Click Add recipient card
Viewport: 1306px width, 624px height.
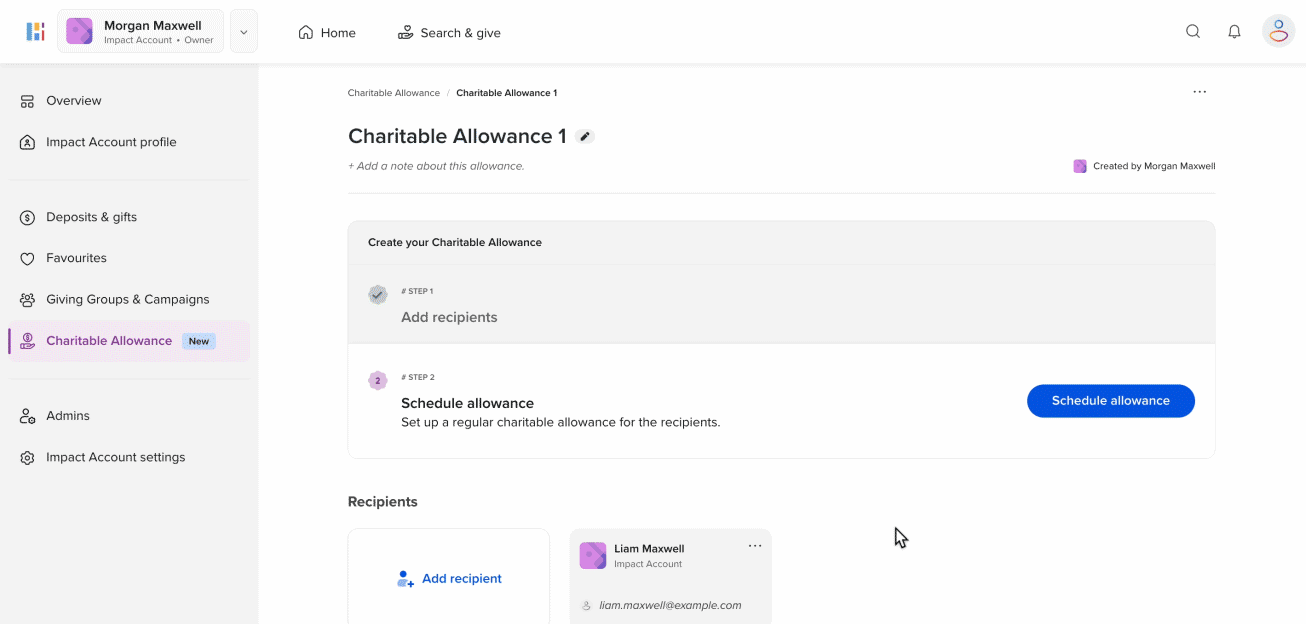[x=449, y=578]
